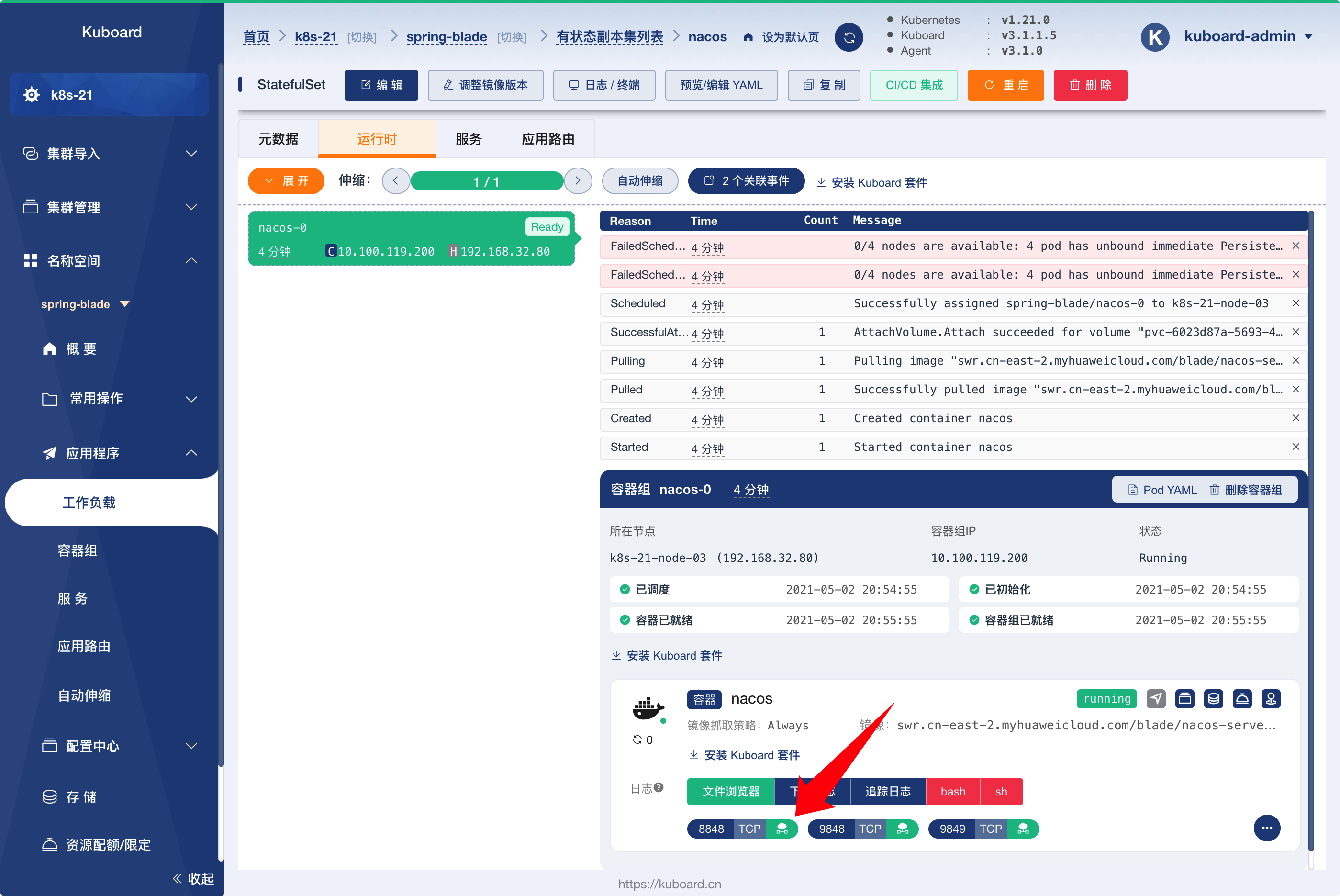Click the 1 / 1 replica progress bar
Screen dimensions: 1340x896
[487, 181]
